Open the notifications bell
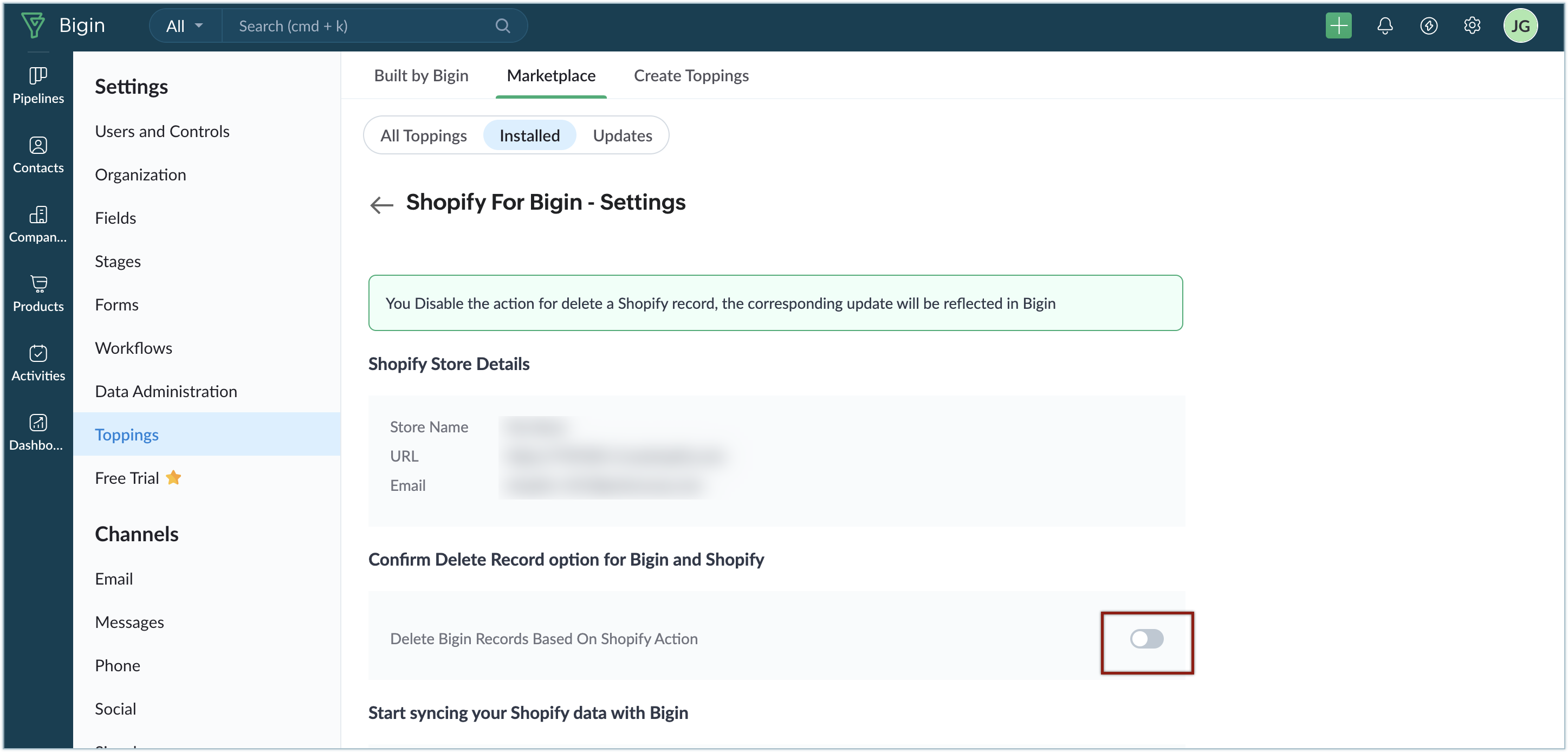Image resolution: width=1568 pixels, height=752 pixels. pos(1385,25)
